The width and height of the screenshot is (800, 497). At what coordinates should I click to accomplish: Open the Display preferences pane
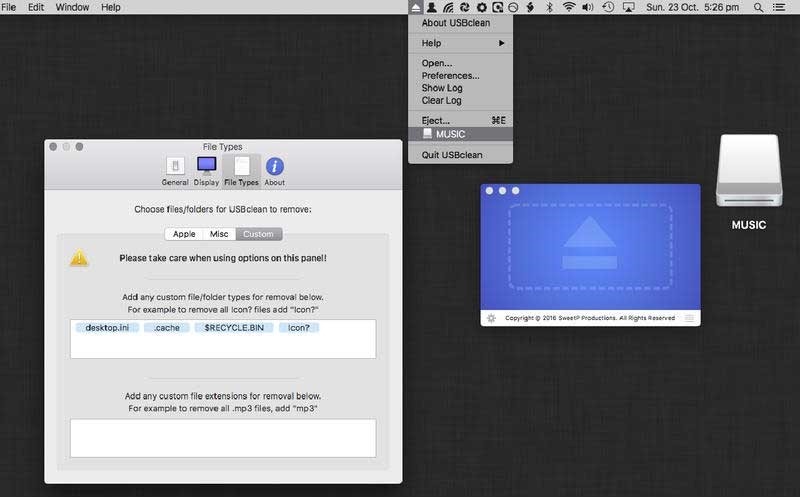point(206,171)
